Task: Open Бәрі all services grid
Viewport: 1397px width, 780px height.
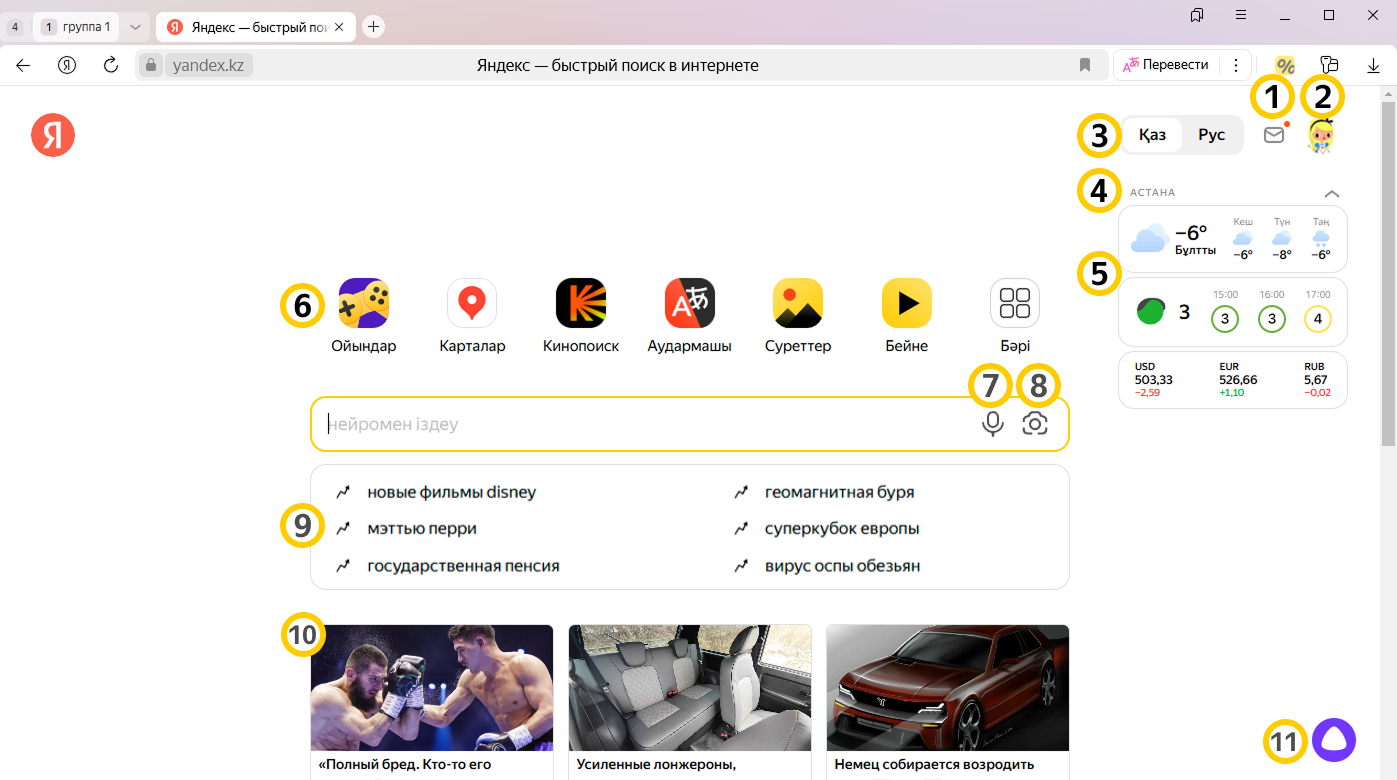Action: pos(1015,303)
